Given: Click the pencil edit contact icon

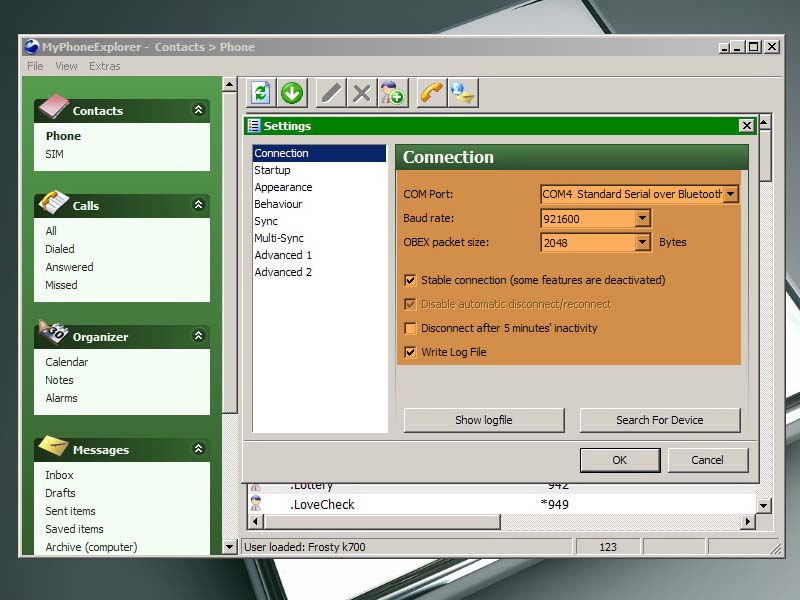Looking at the screenshot, I should coord(331,93).
